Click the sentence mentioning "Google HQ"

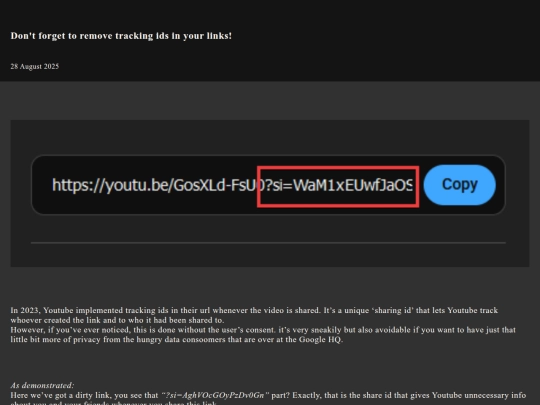(263, 335)
